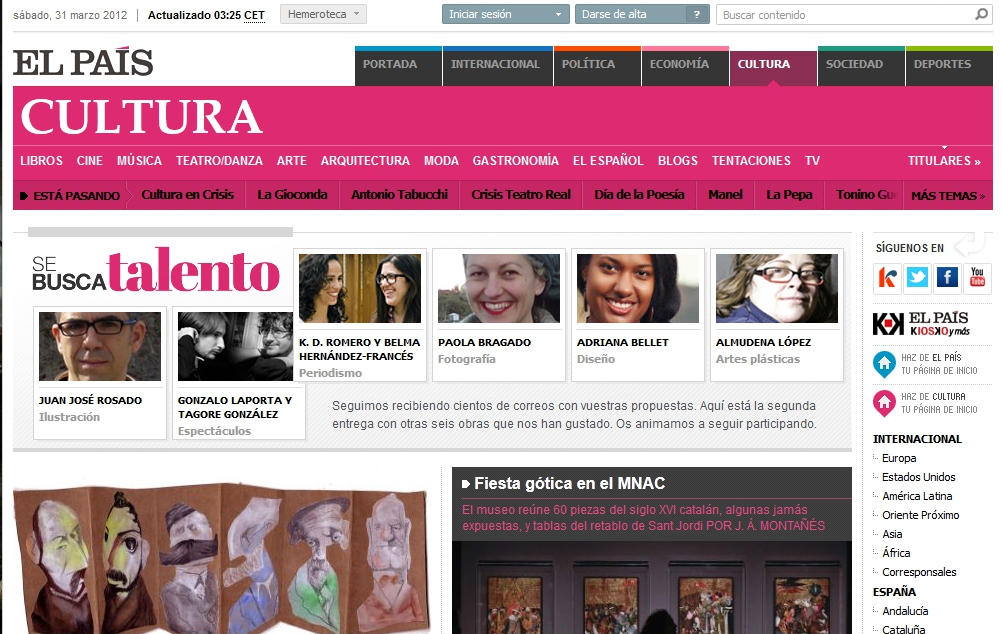1003x634 pixels.
Task: Open the Antonio Tabucchi topic
Action: tap(399, 194)
